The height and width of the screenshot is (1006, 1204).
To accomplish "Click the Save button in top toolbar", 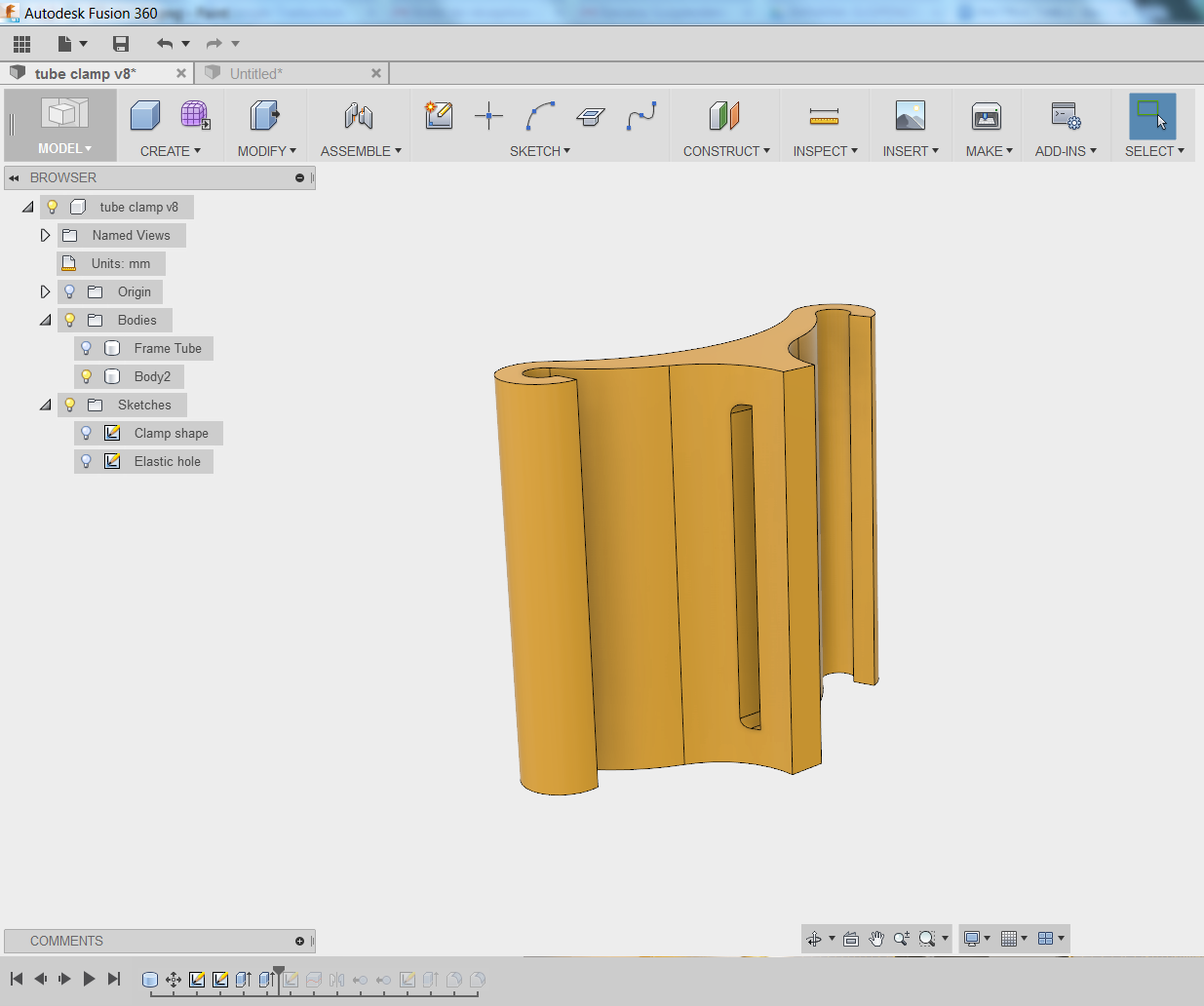I will tap(121, 43).
